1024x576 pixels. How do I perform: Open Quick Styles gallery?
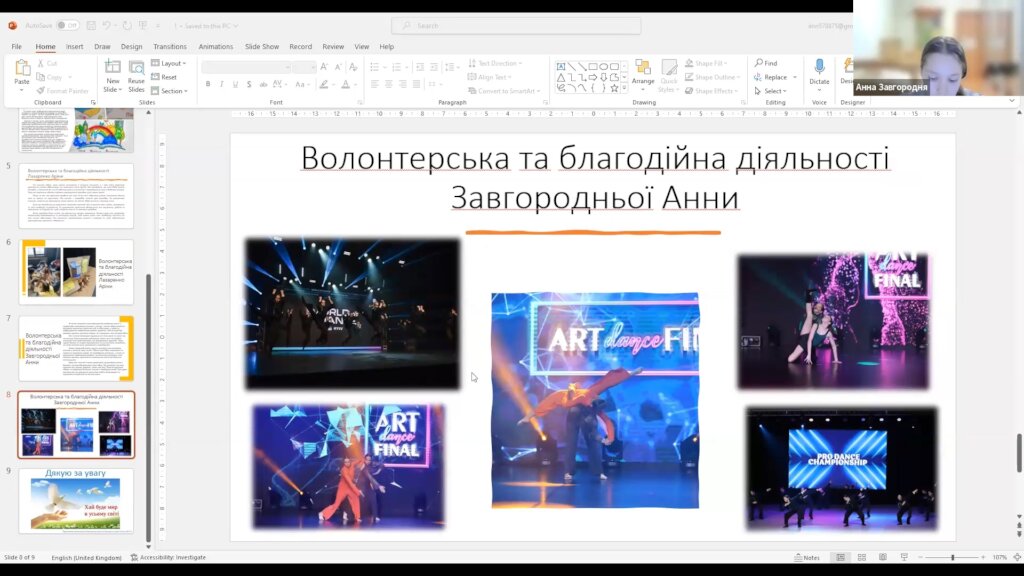point(668,75)
